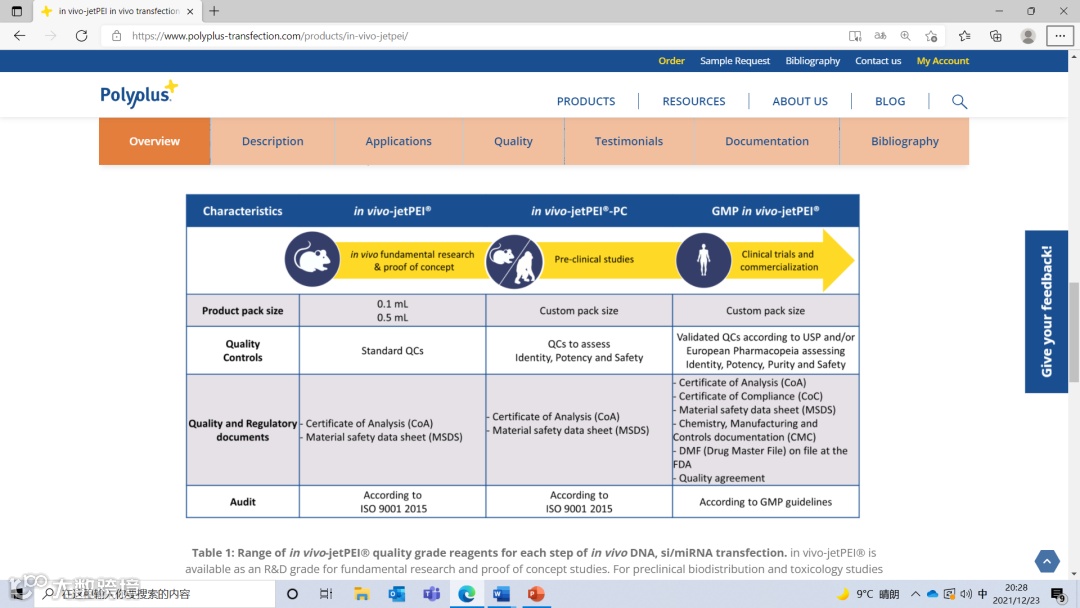Click the 'Standard QCs' table cell
Image resolution: width=1080 pixels, height=608 pixels.
[393, 350]
